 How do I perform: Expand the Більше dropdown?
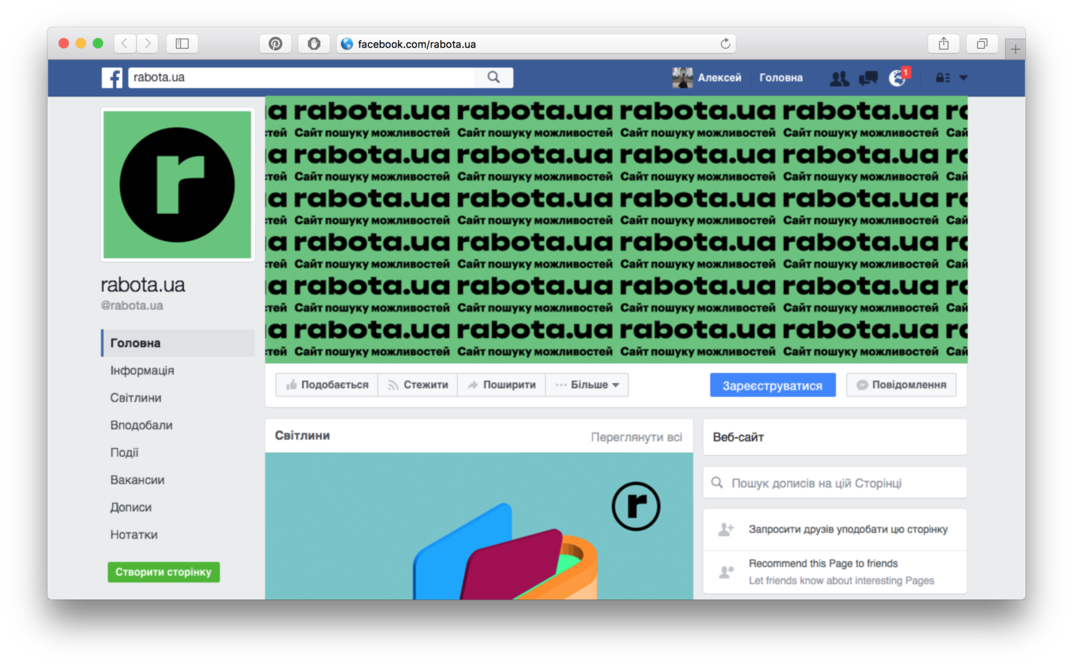(587, 385)
